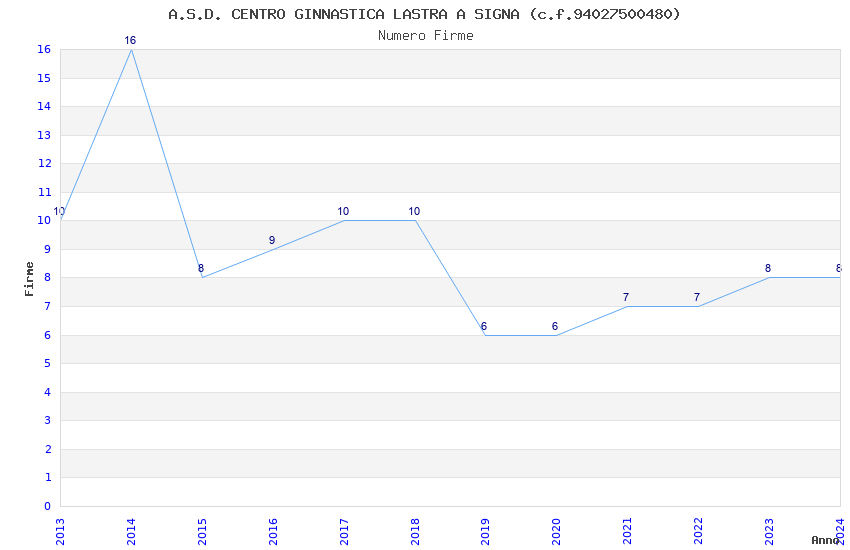Click the 7 data label at 2021
The width and height of the screenshot is (850, 550).
pos(626,297)
